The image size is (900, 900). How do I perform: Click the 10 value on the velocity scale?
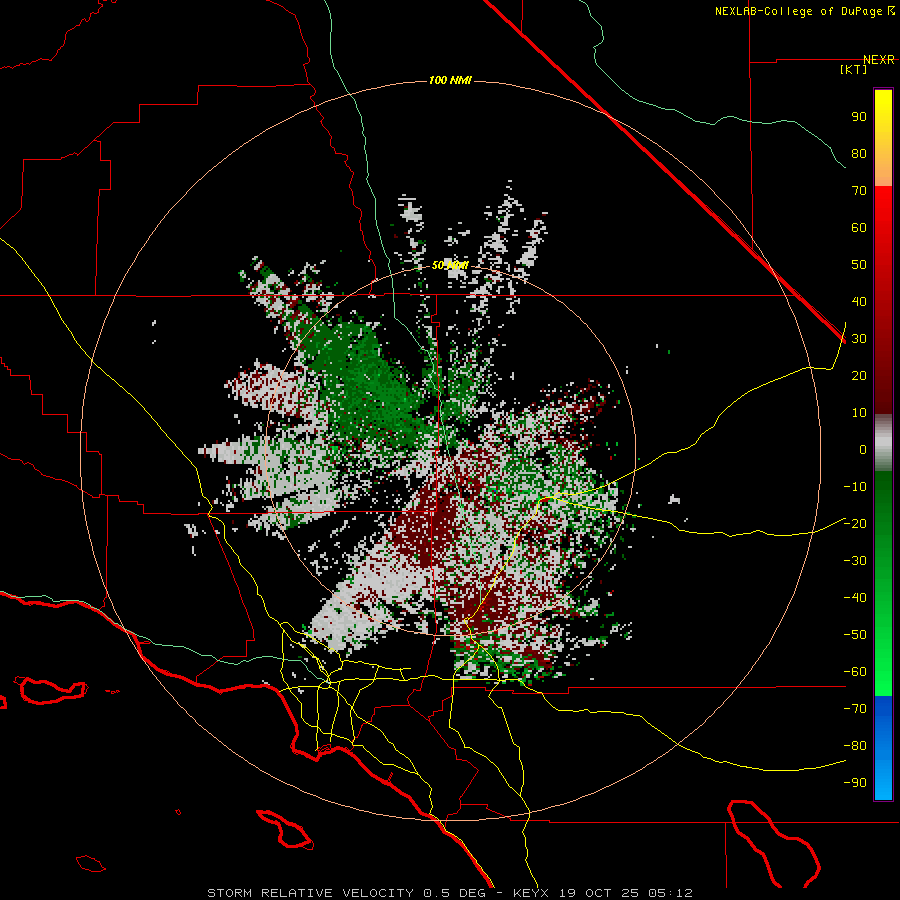[859, 413]
